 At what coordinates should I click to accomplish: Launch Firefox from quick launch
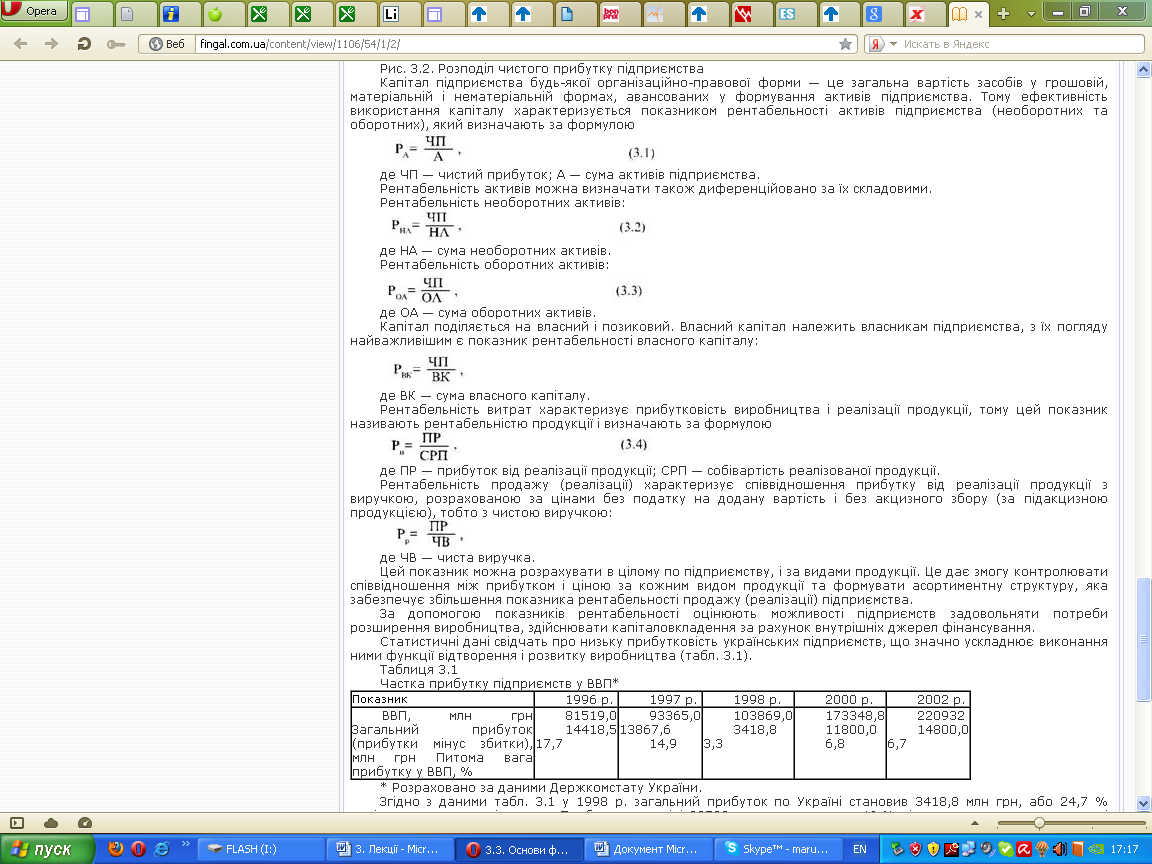point(115,849)
